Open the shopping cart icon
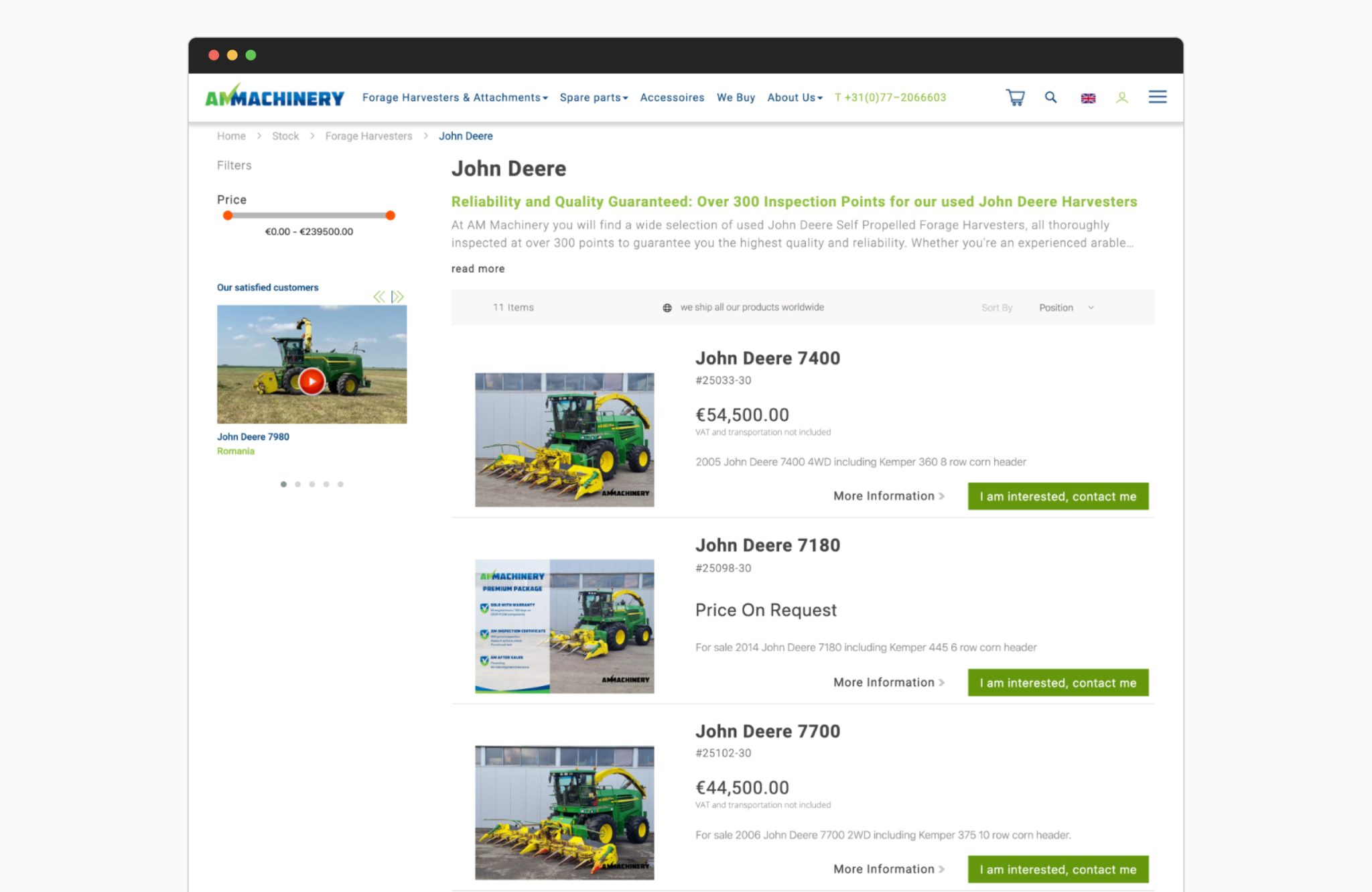1372x892 pixels. [x=1015, y=98]
